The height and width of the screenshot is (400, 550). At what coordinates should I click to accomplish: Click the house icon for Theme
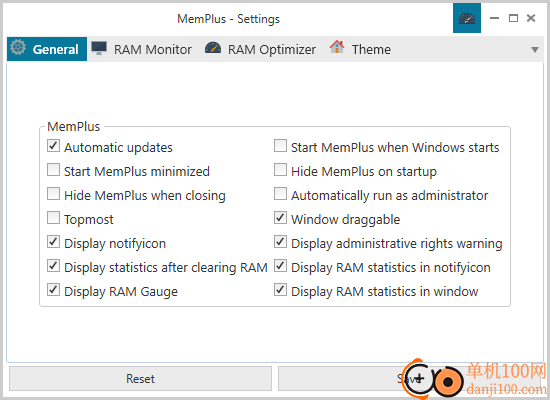pos(337,47)
